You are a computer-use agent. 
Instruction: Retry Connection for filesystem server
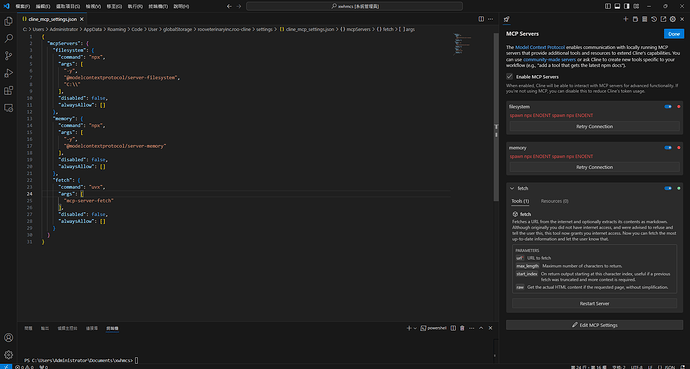tap(595, 127)
